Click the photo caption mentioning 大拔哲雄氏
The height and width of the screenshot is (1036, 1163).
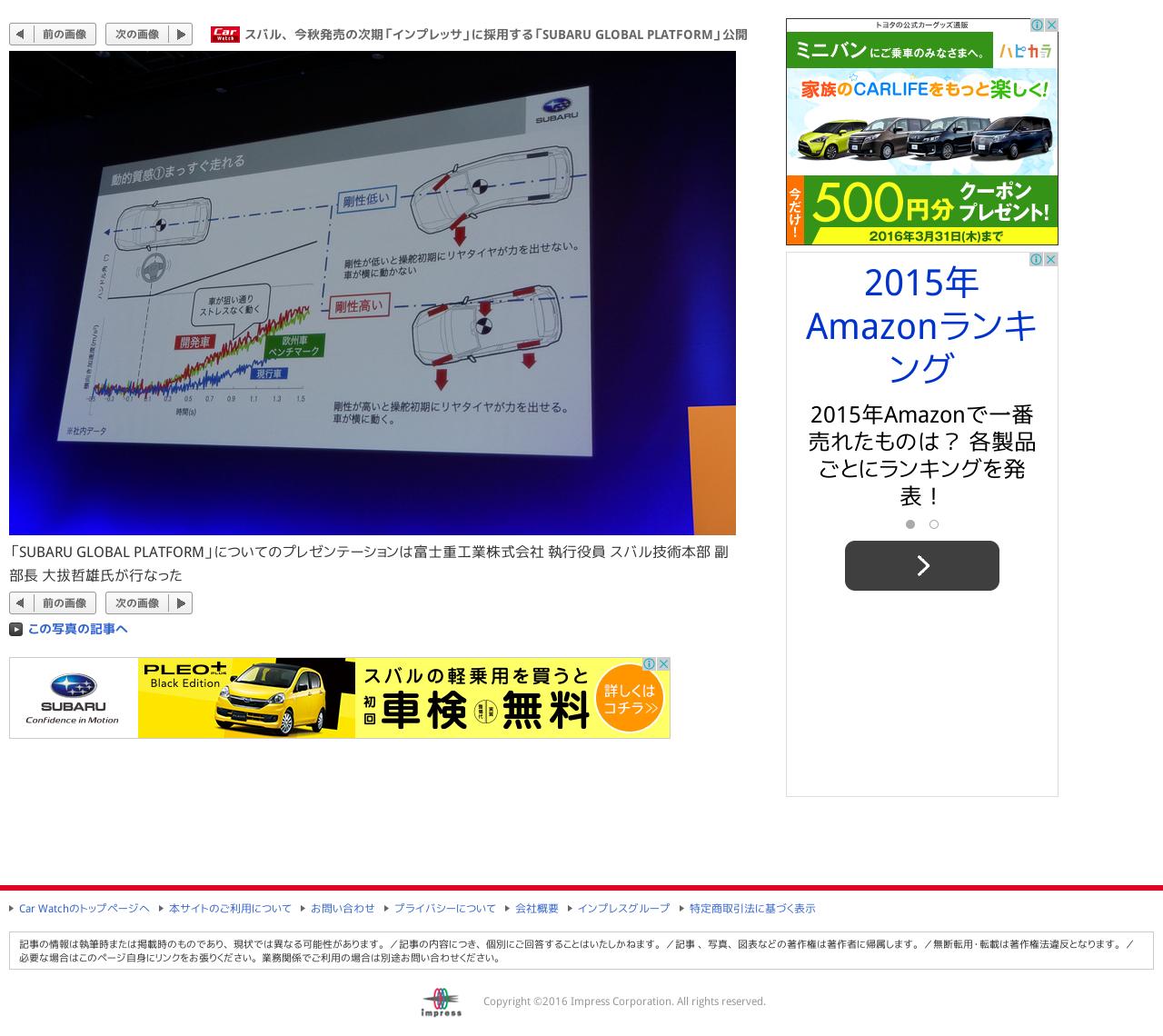tap(369, 563)
